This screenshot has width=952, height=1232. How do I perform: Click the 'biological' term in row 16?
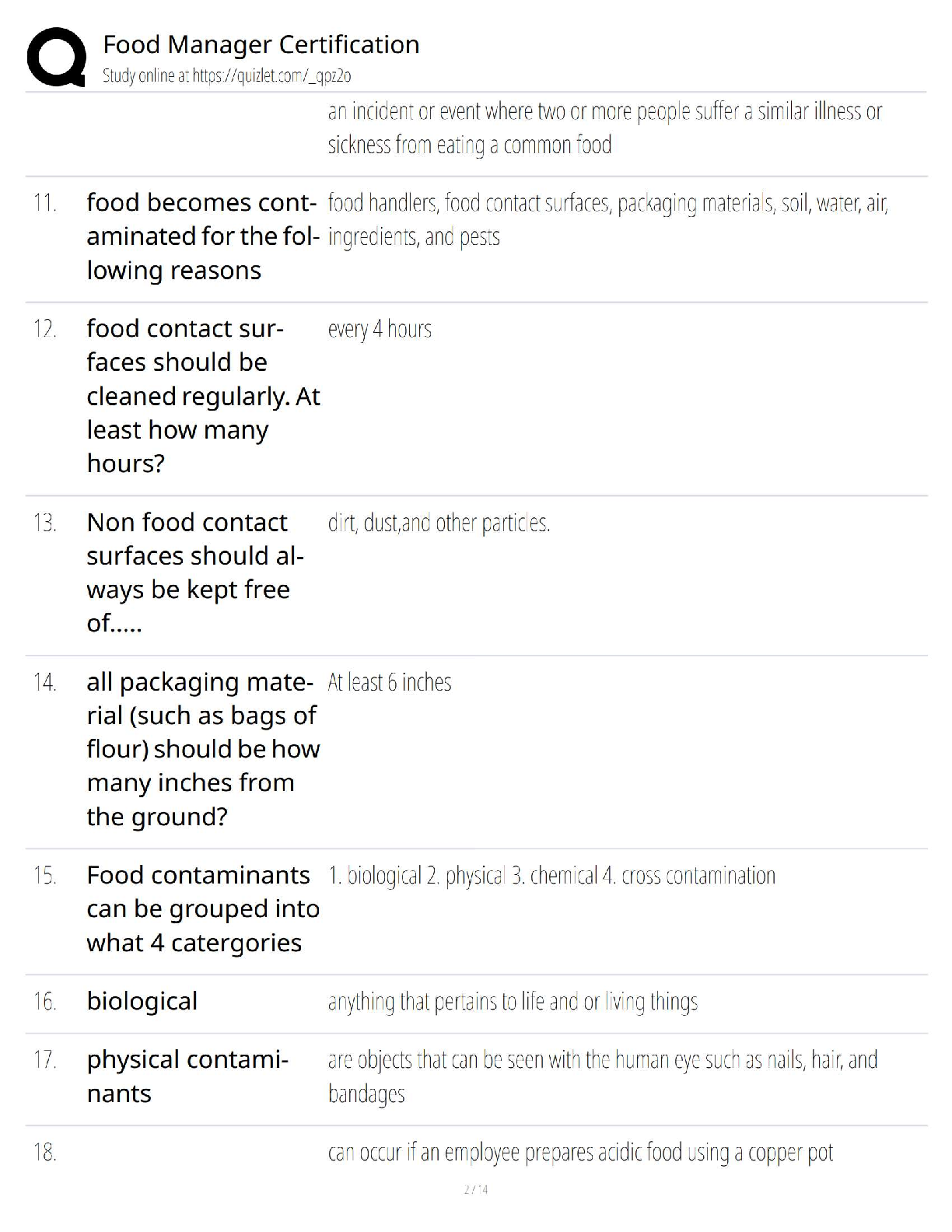point(142,1001)
